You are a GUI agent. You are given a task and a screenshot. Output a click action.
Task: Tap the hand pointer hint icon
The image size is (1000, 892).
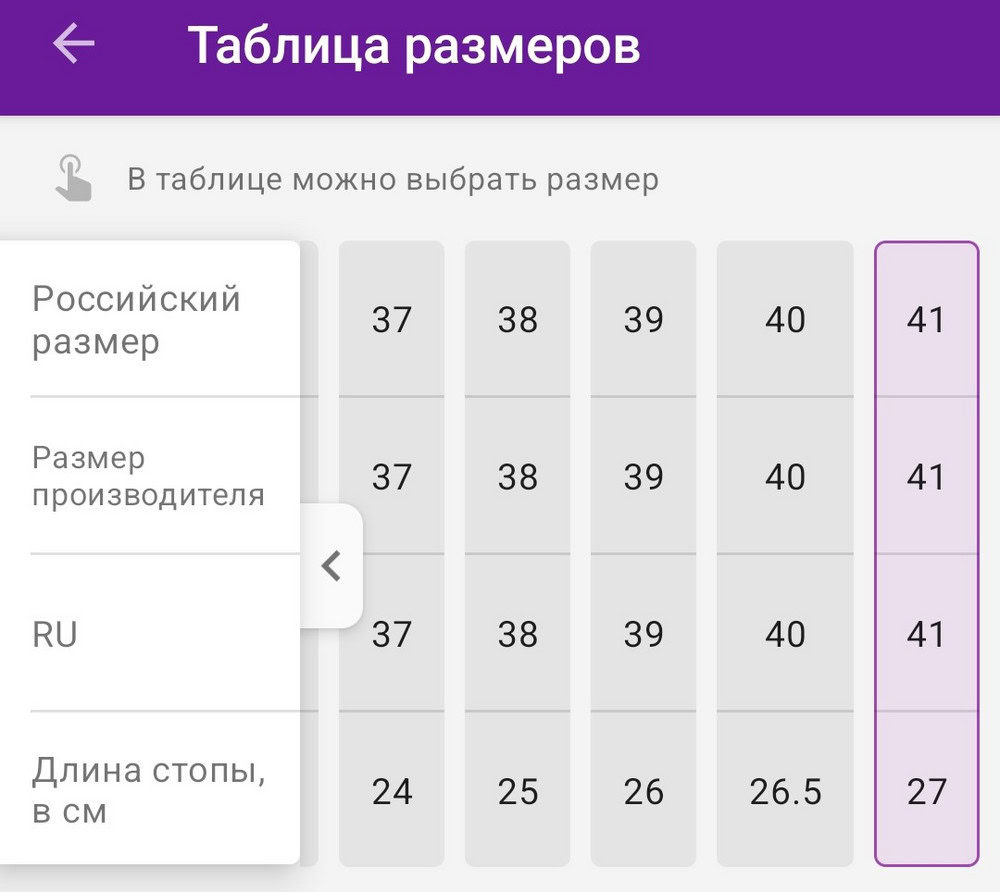[x=73, y=179]
